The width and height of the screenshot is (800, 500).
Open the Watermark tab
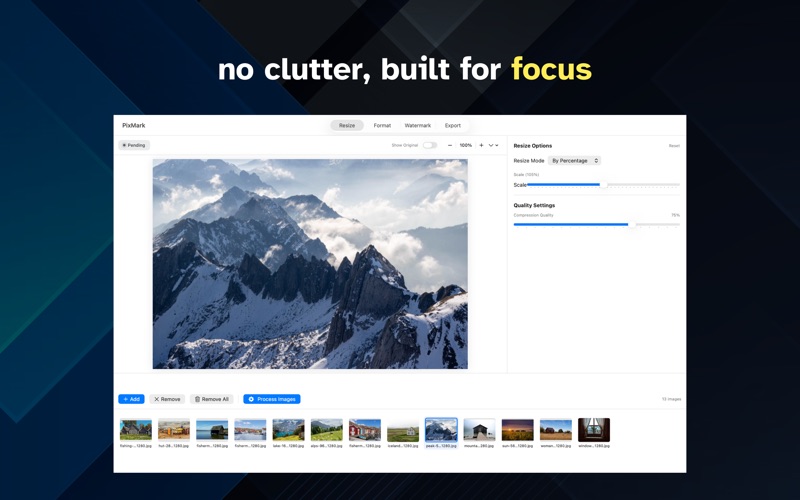pyautogui.click(x=418, y=126)
